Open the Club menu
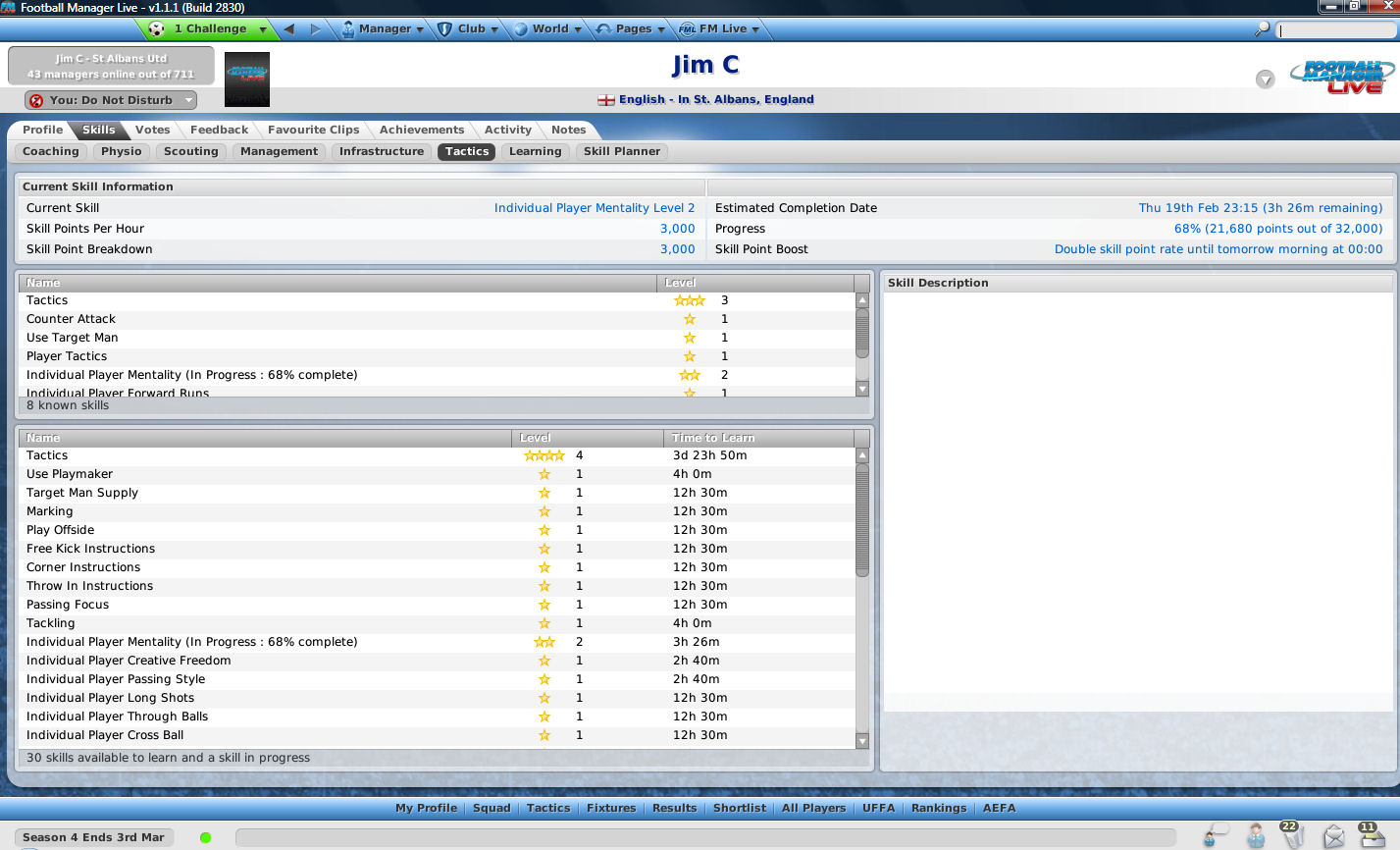The image size is (1400, 850). click(467, 28)
